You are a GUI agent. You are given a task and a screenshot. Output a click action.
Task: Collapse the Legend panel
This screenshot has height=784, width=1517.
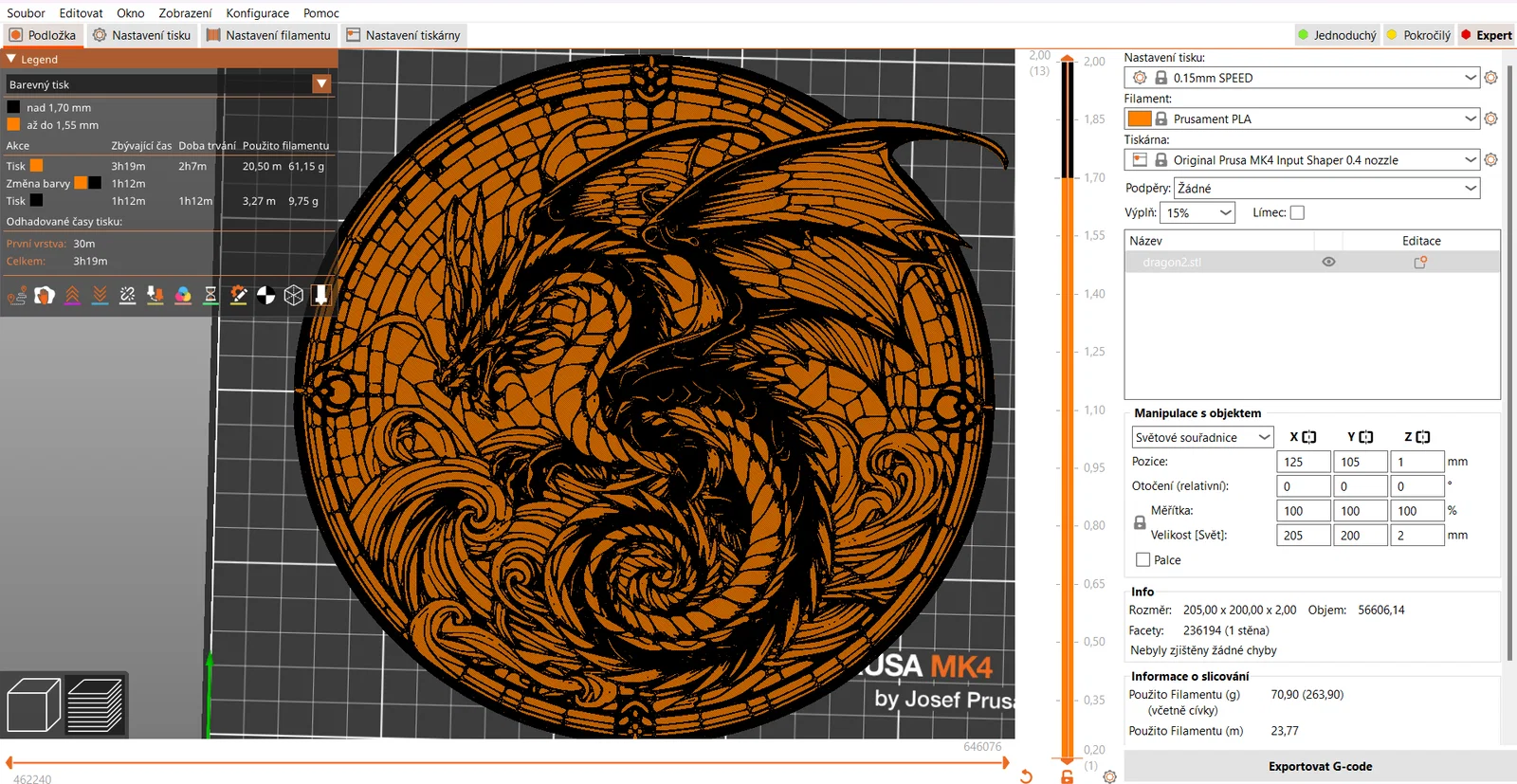pyautogui.click(x=11, y=59)
